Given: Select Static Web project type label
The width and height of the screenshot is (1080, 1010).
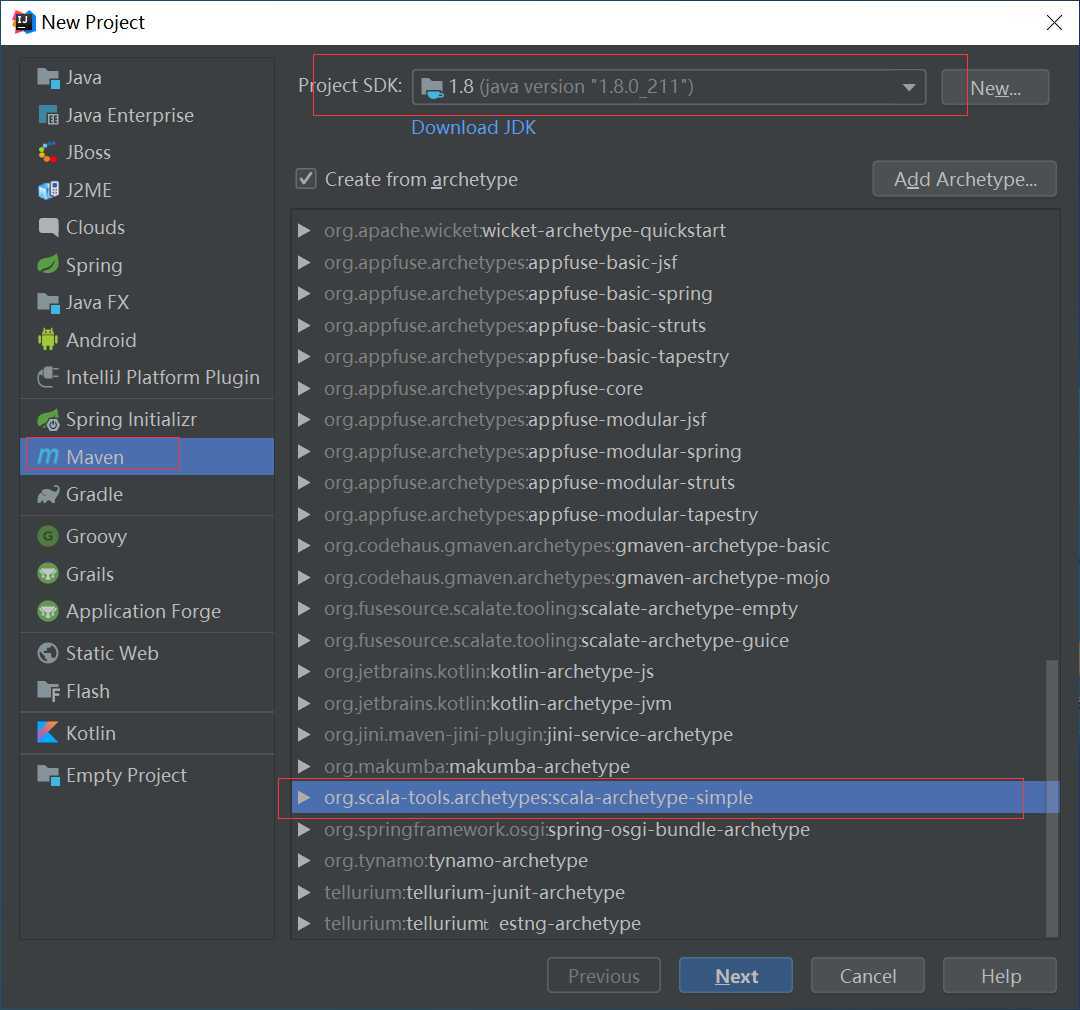Looking at the screenshot, I should (x=112, y=653).
